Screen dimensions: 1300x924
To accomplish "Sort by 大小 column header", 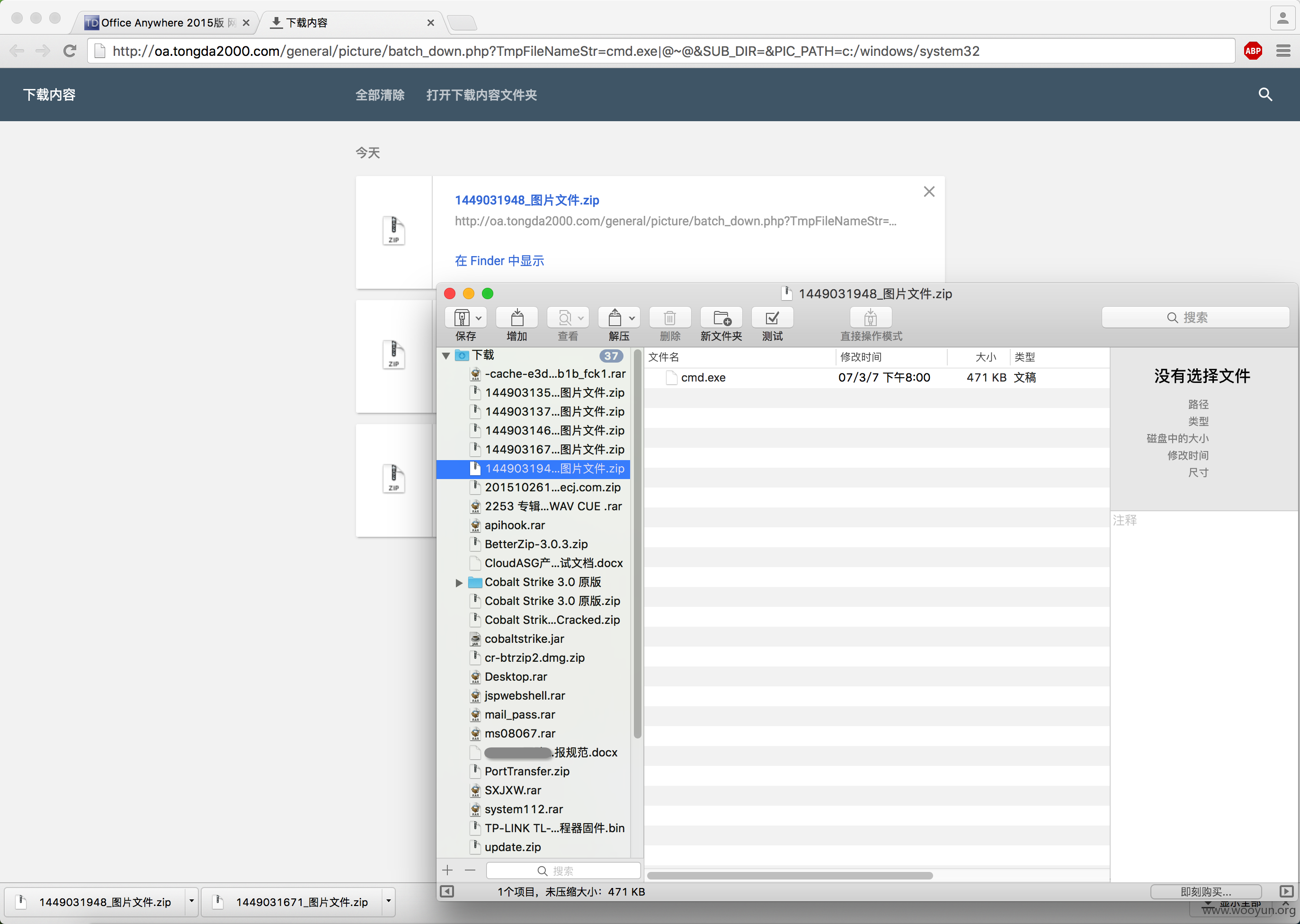I will (985, 357).
